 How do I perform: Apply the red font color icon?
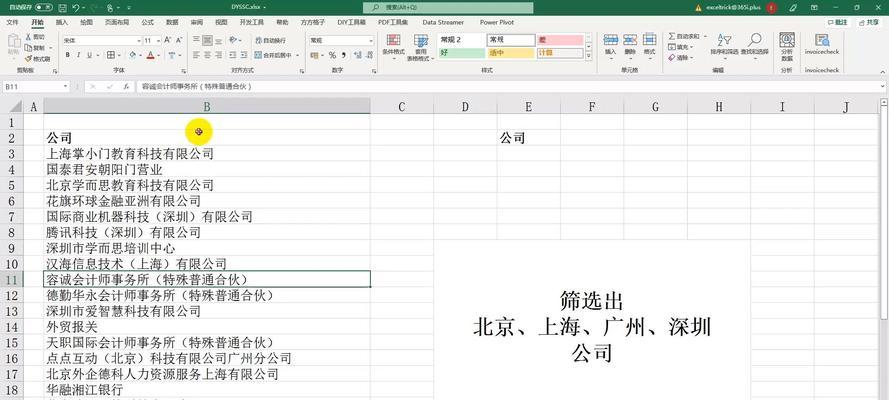(x=150, y=56)
